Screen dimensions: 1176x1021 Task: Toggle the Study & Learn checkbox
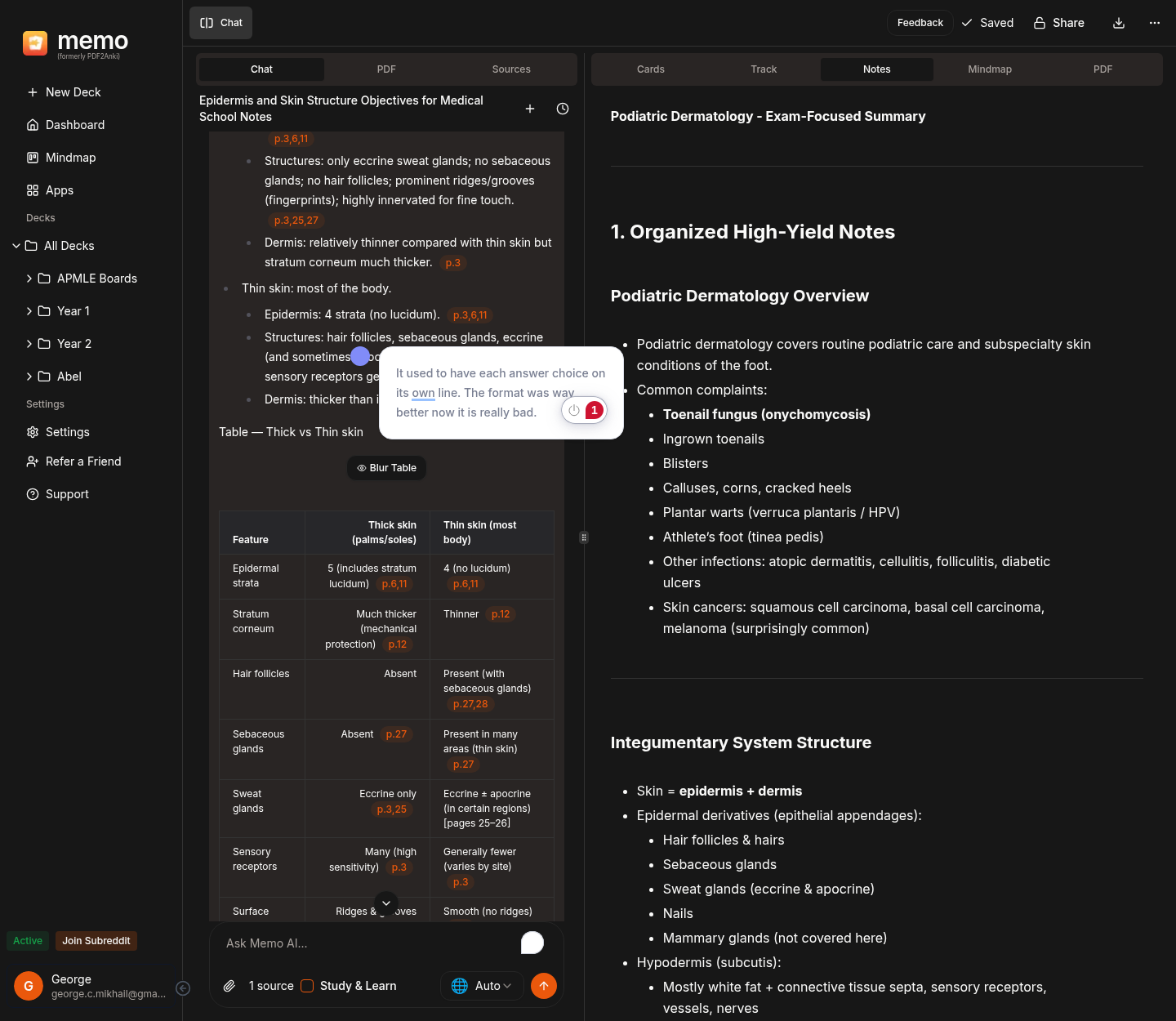click(307, 986)
